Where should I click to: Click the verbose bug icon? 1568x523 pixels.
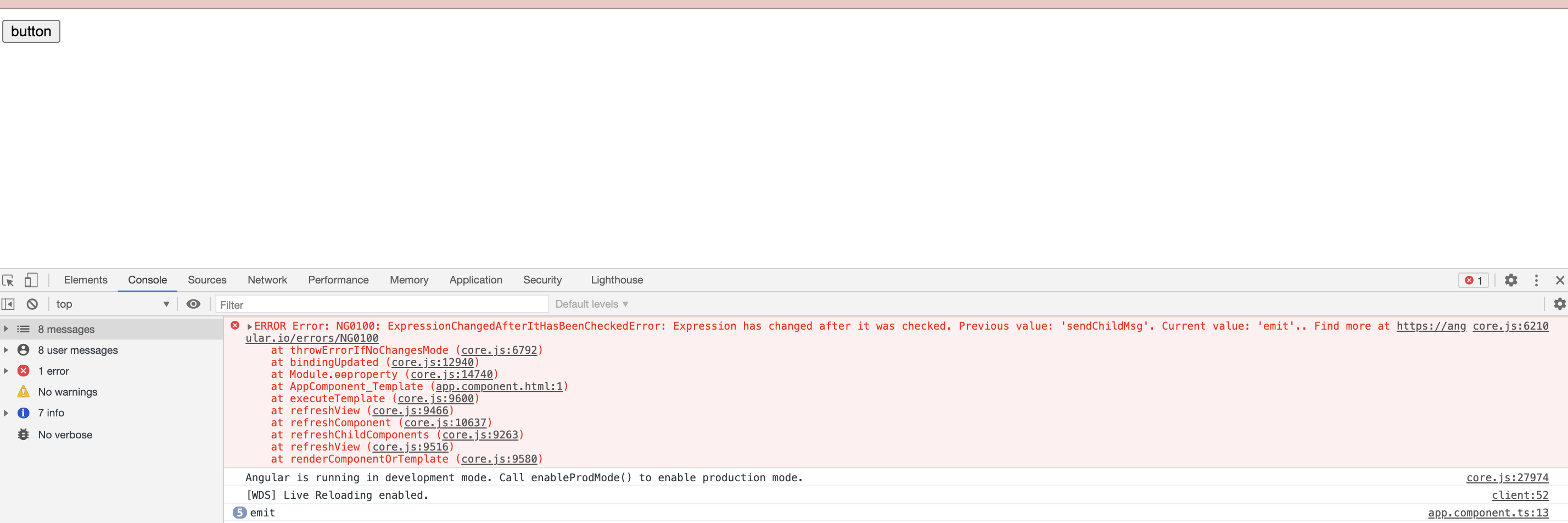pos(23,434)
